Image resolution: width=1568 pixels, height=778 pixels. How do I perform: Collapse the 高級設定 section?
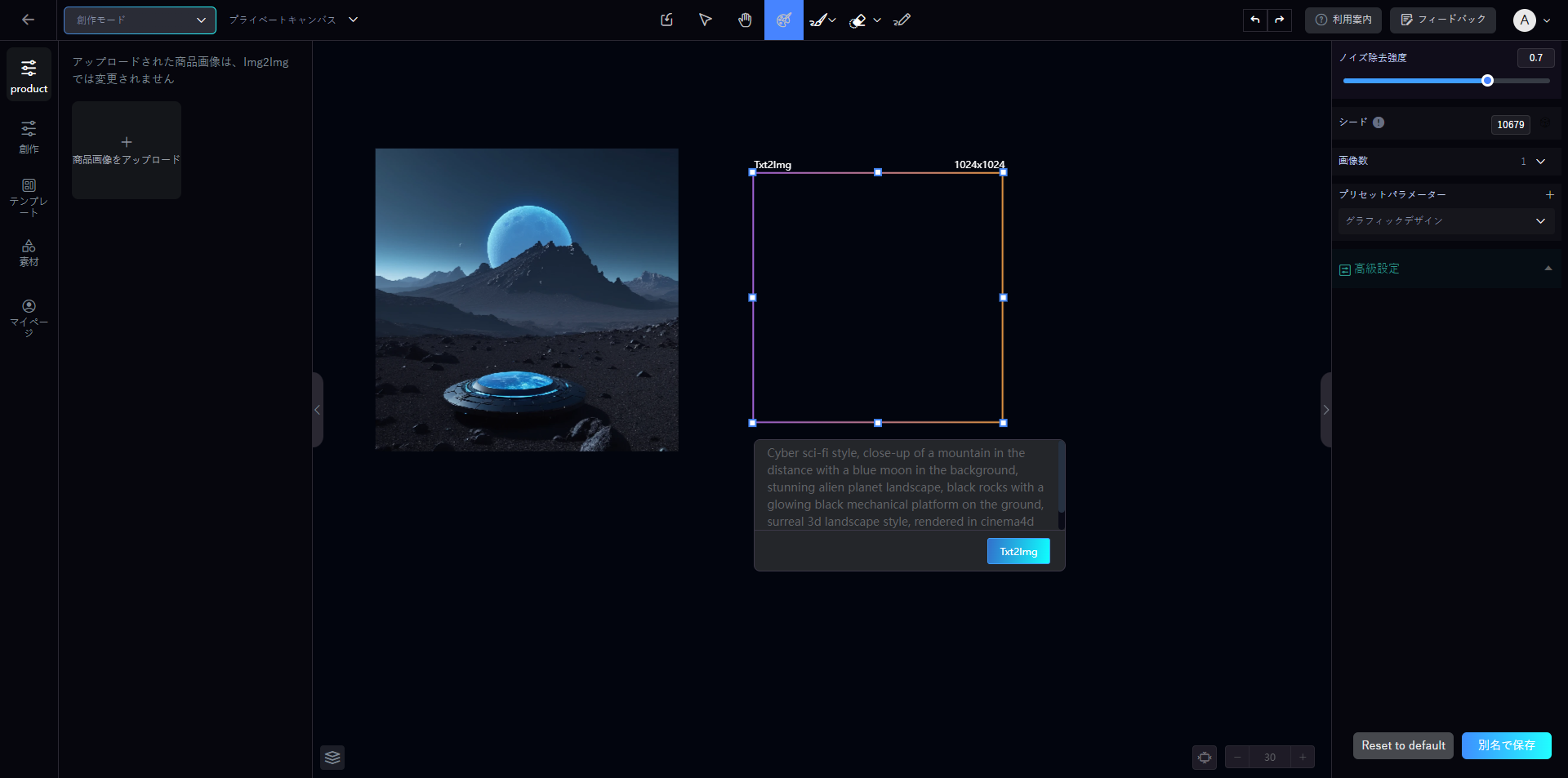click(x=1548, y=269)
